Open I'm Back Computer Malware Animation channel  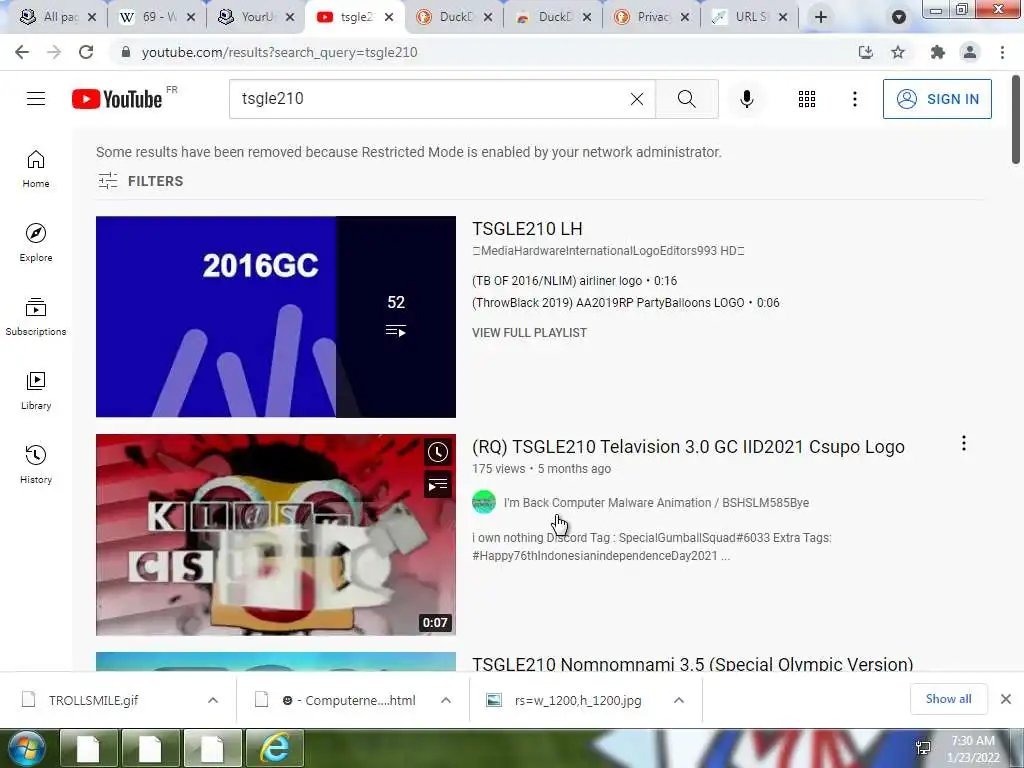click(x=656, y=503)
